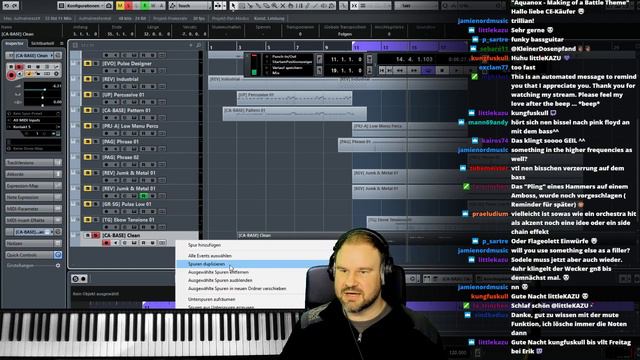Switch to the Inspector tab
Viewport: 640px width, 360px height.
click(15, 43)
